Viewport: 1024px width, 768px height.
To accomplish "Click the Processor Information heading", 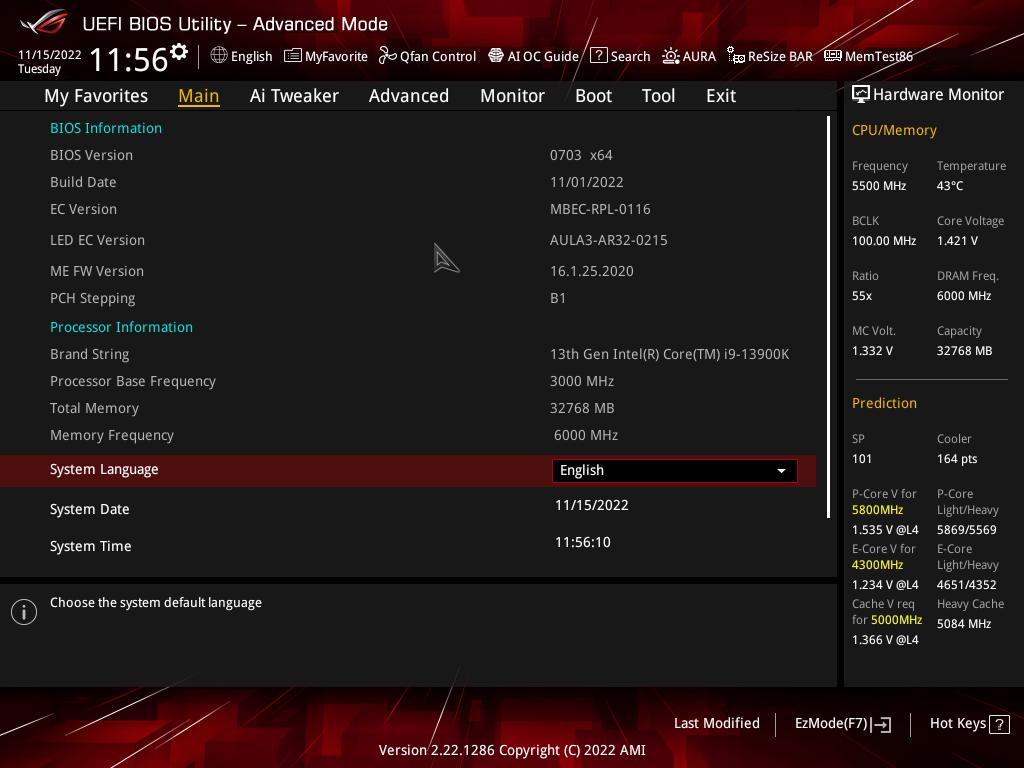I will (121, 327).
